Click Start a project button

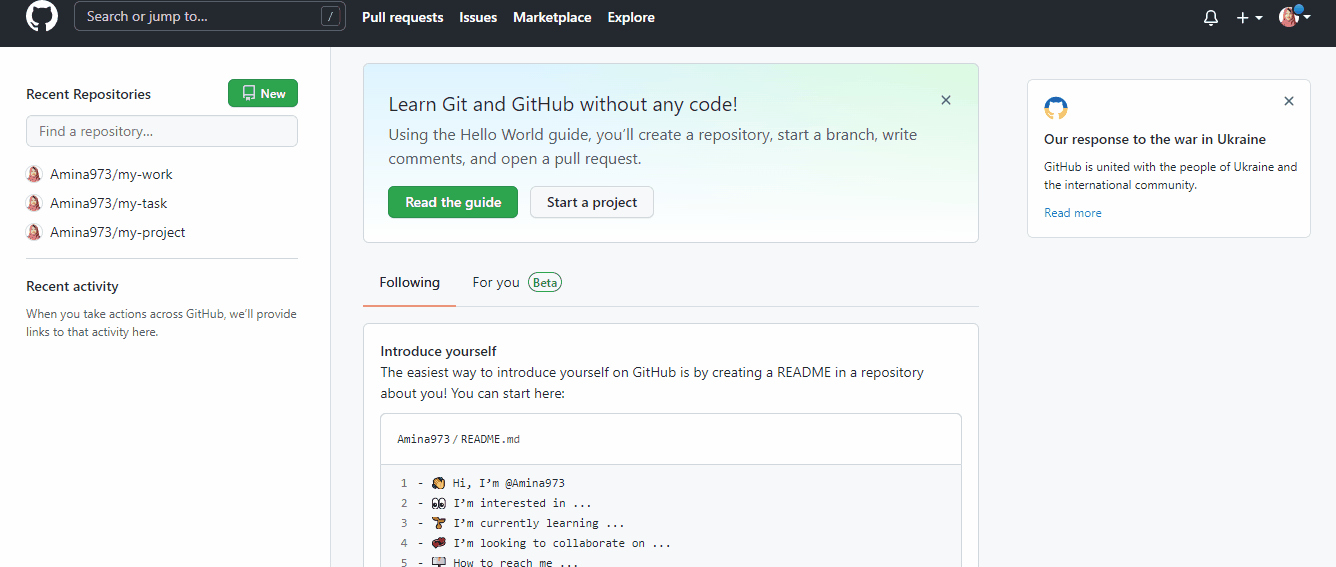[592, 202]
